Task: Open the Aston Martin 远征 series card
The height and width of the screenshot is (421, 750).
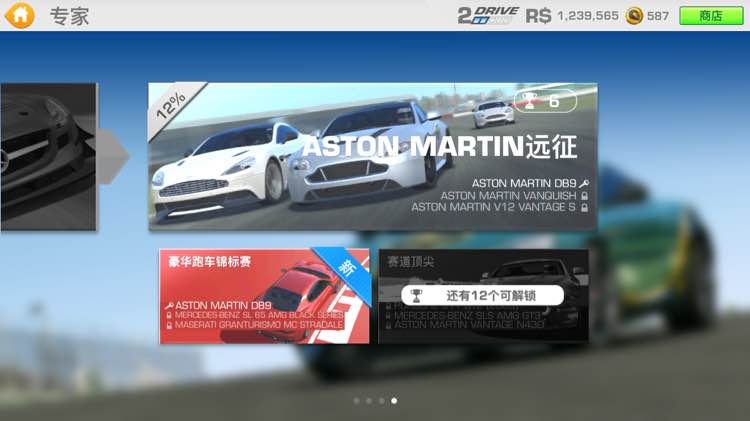Action: [x=373, y=156]
